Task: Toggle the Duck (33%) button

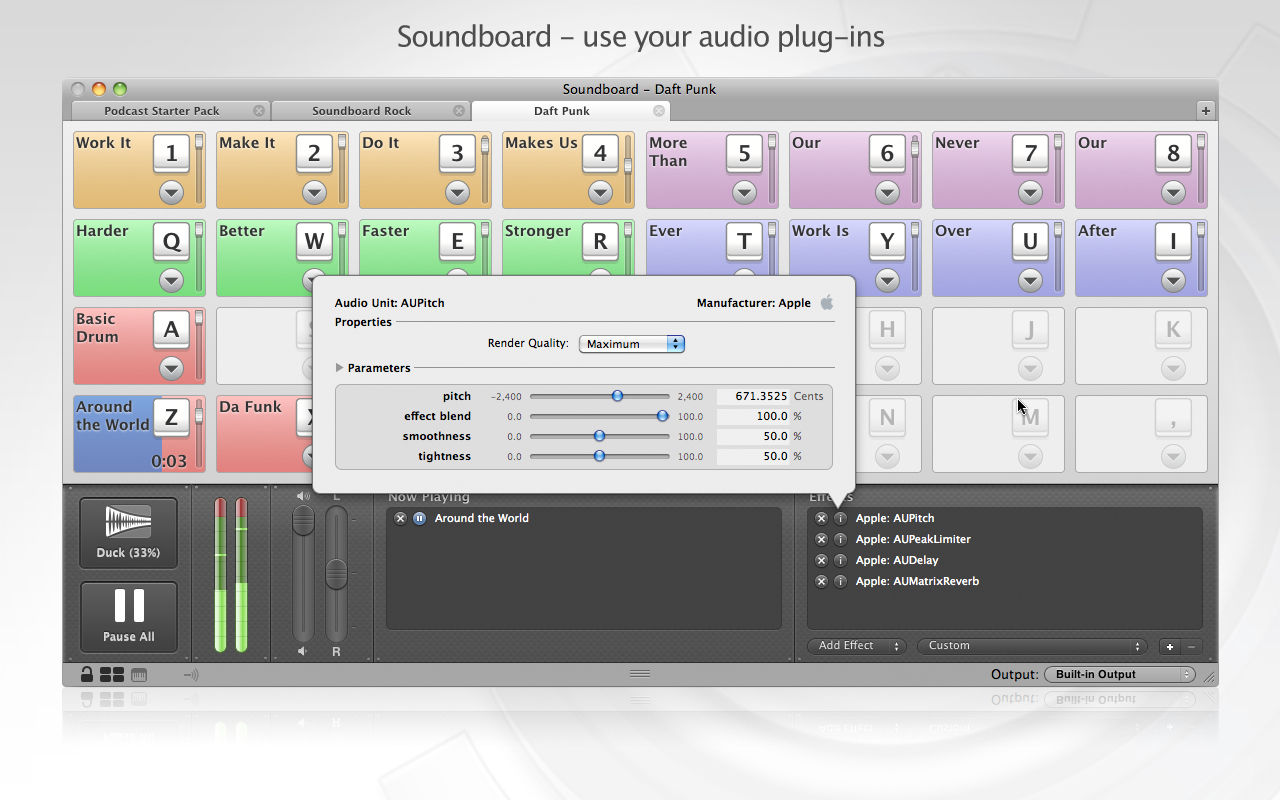Action: click(128, 533)
